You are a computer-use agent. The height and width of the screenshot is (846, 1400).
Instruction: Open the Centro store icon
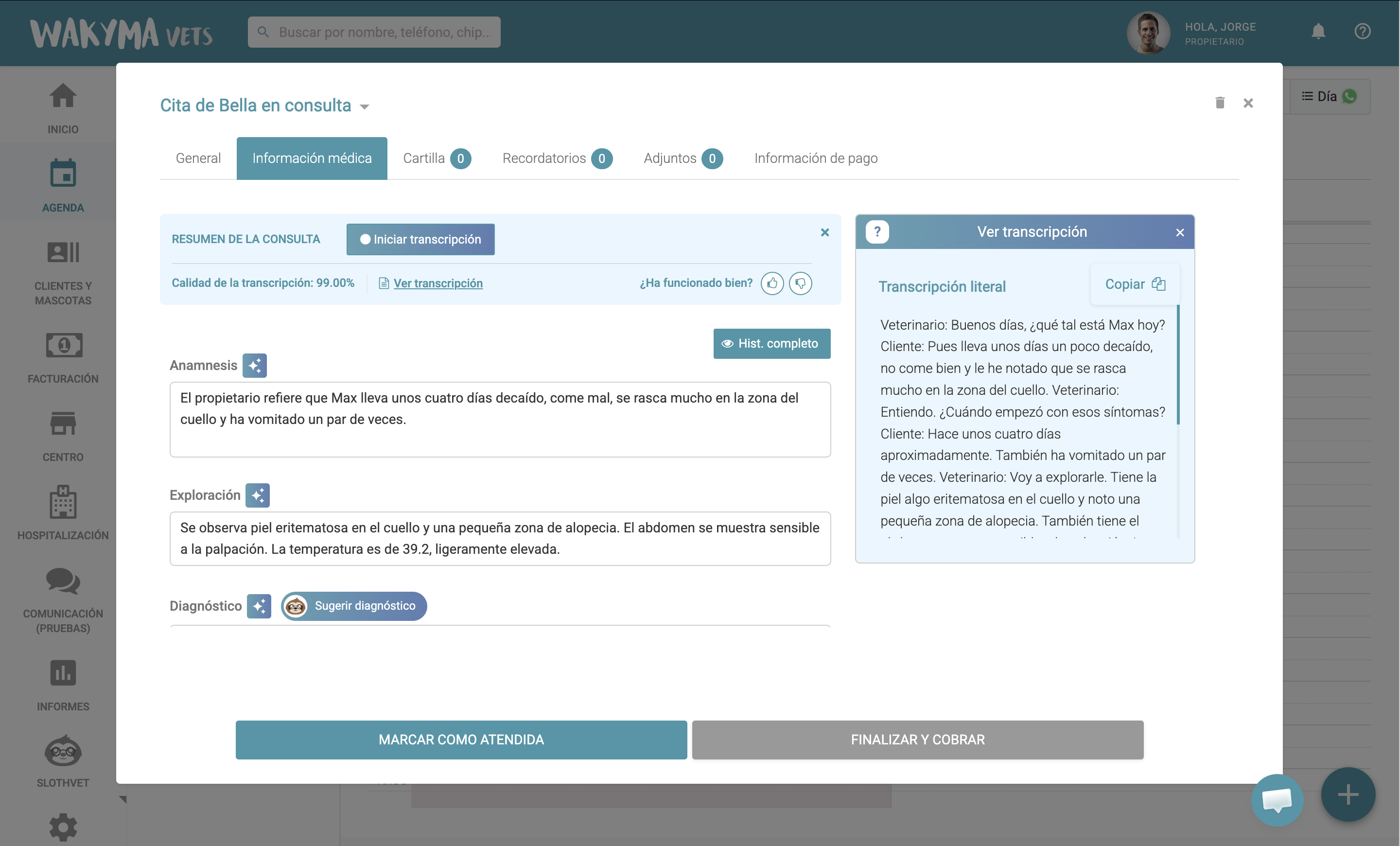pos(63,423)
